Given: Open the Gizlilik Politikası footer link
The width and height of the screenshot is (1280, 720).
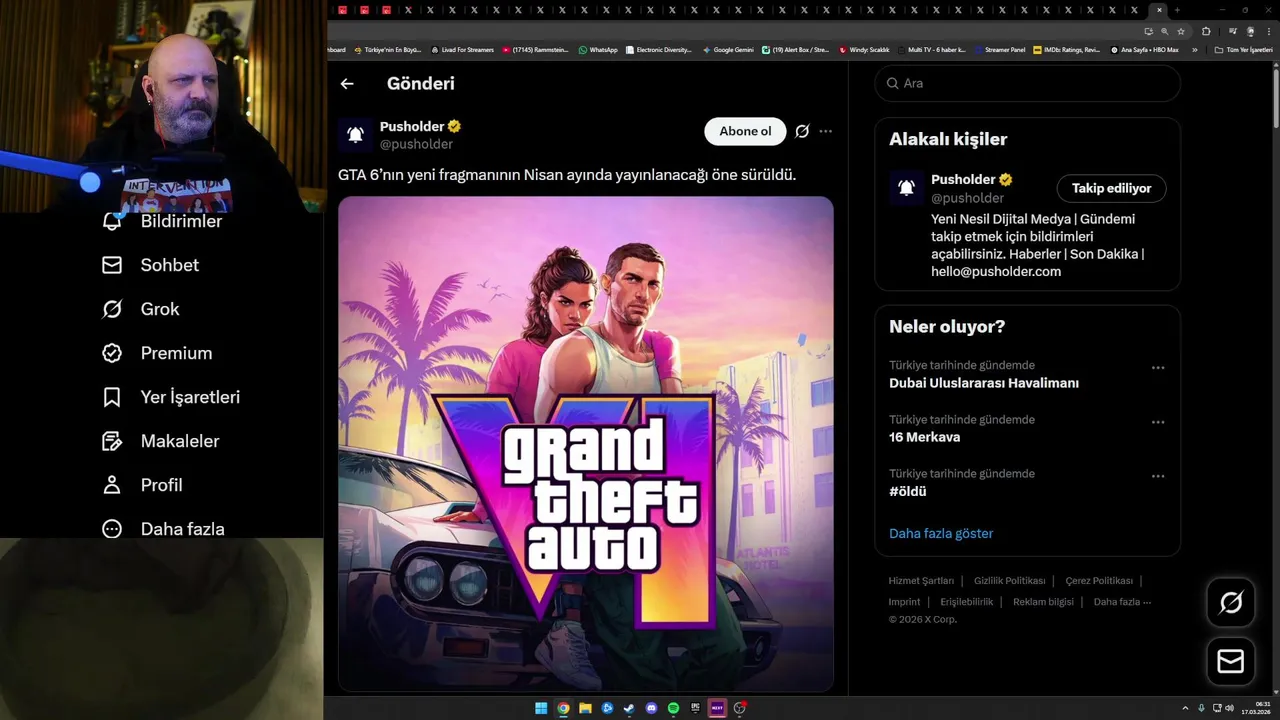Looking at the screenshot, I should 1009,580.
